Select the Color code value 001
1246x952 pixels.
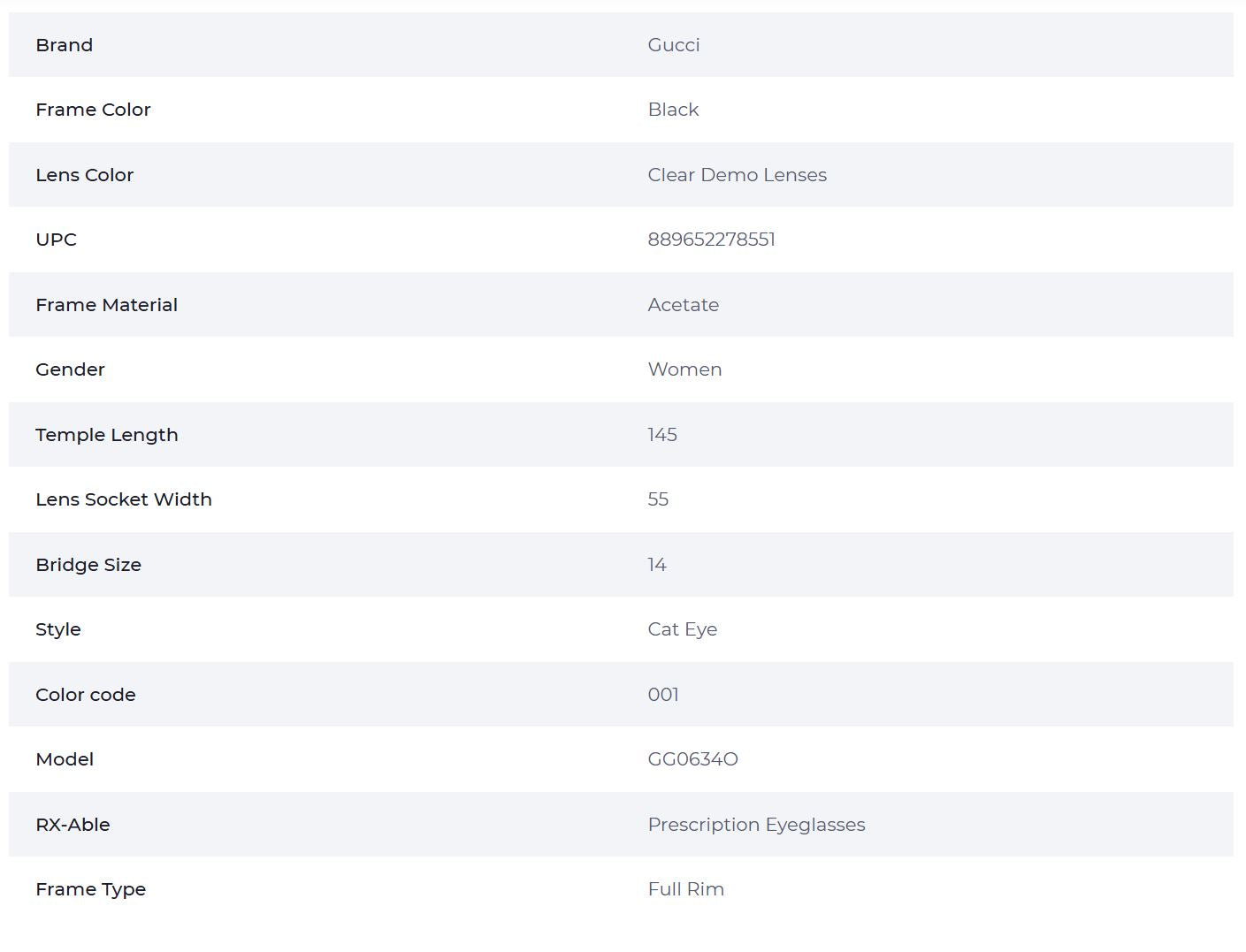coord(663,695)
